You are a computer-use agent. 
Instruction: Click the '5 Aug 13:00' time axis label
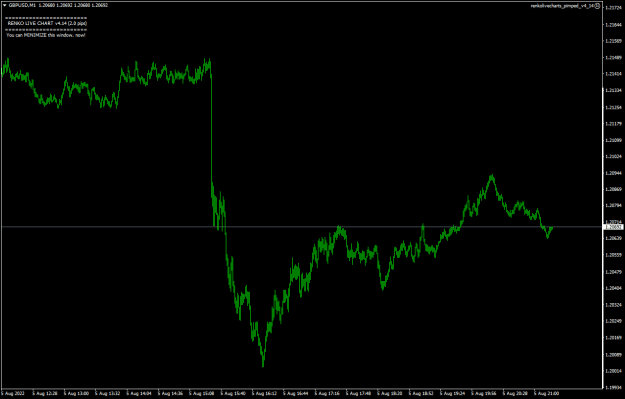point(77,393)
